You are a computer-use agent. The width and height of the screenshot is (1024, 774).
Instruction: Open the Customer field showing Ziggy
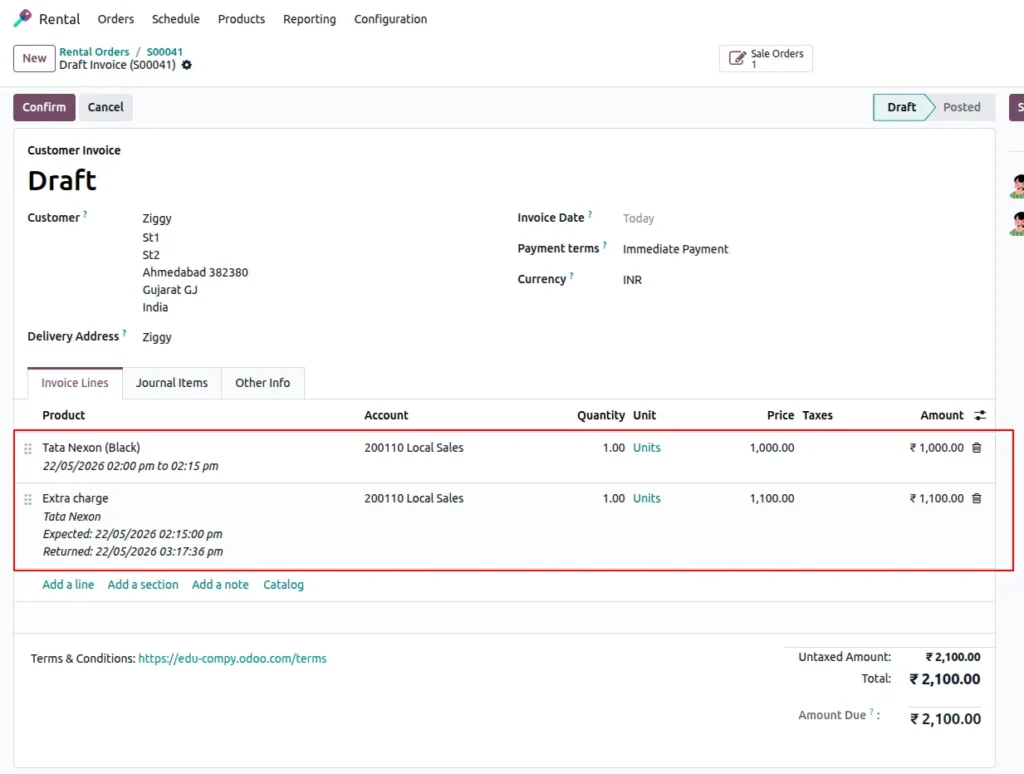tap(157, 218)
